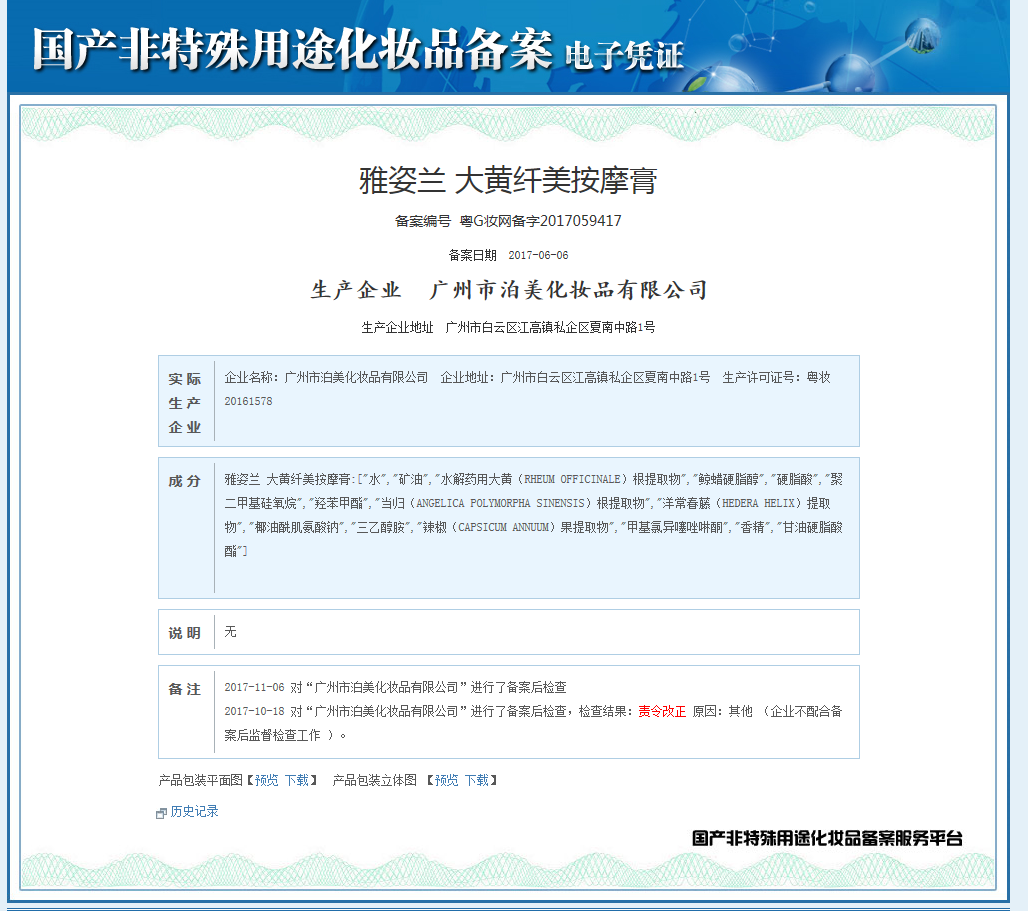Viewport: 1028px width, 911px height.
Task: Open the 历史记录 history link
Action: click(194, 811)
